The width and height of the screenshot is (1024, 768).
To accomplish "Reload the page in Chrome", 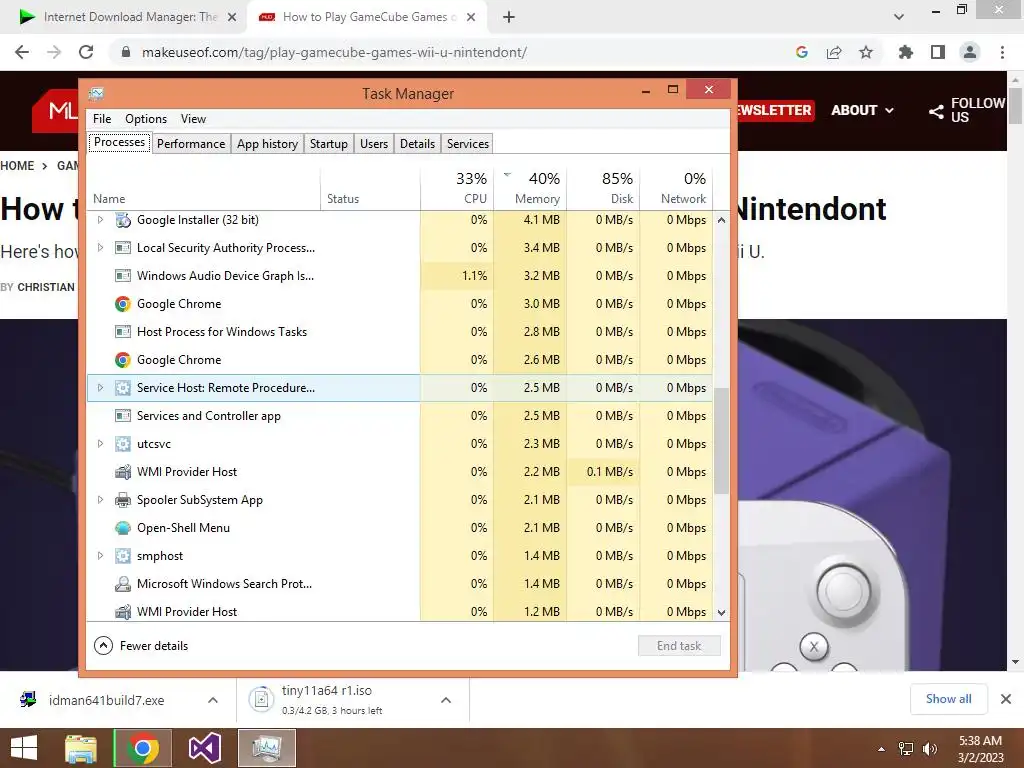I will click(x=86, y=52).
